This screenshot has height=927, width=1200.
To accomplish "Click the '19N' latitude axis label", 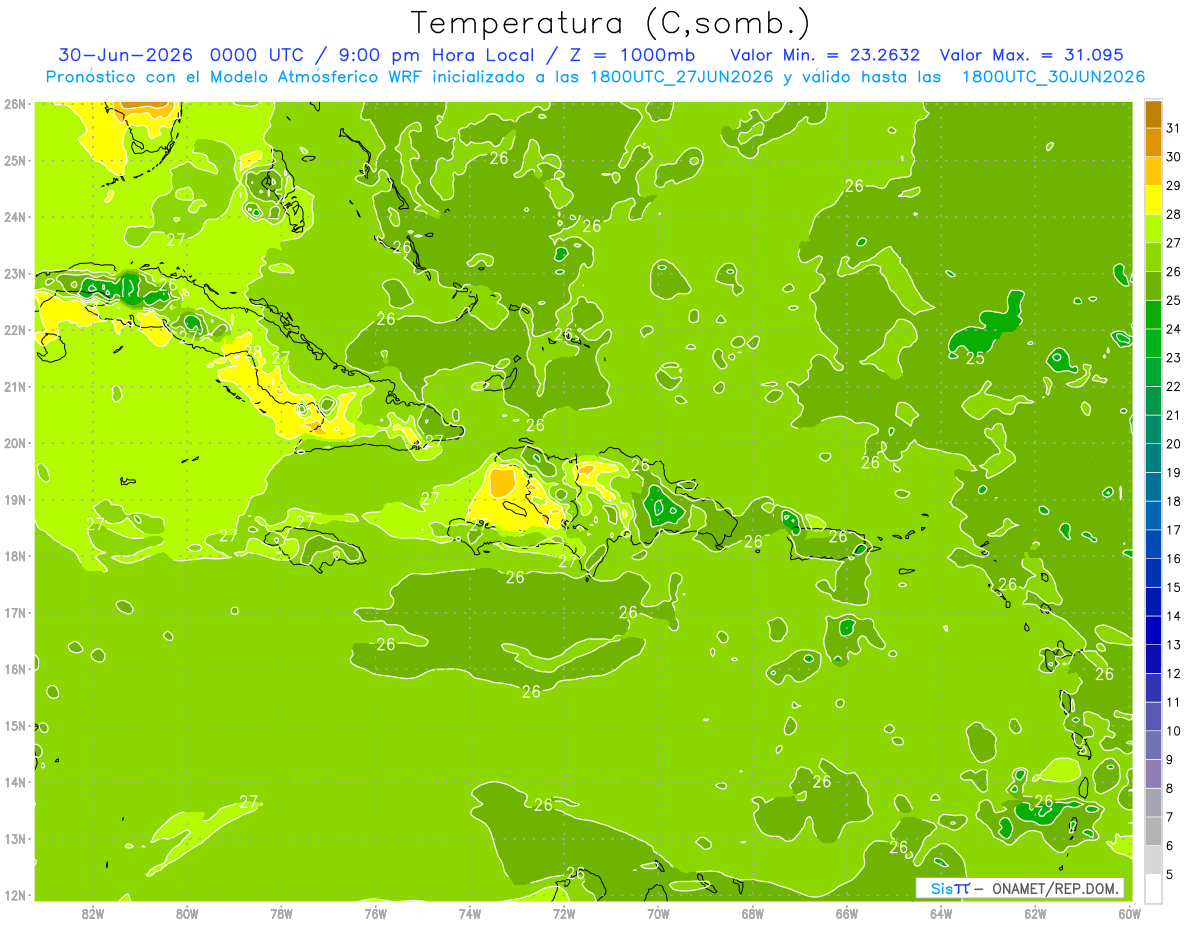I will click(x=15, y=499).
